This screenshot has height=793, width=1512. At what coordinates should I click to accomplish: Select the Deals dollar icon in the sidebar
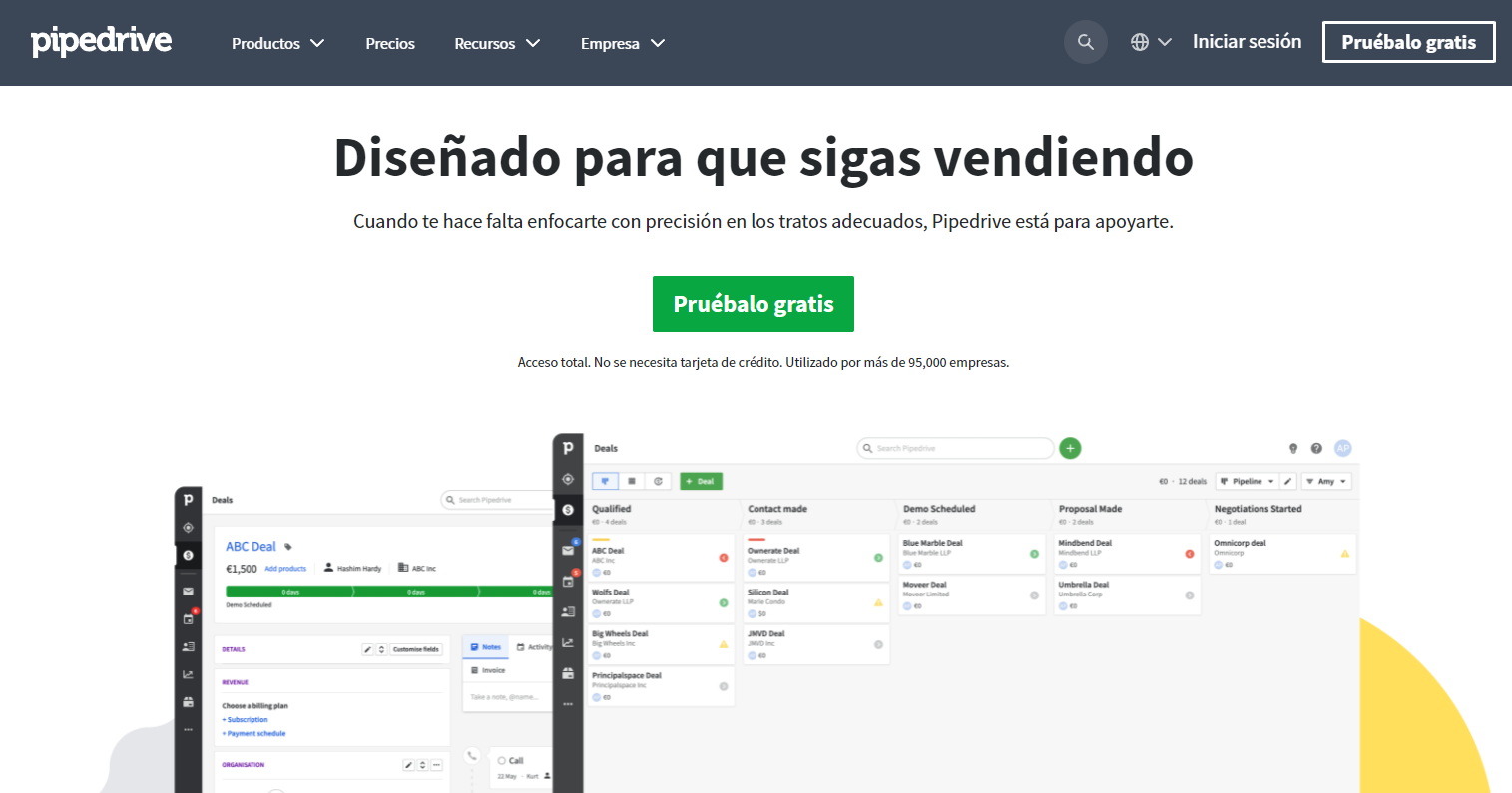click(x=567, y=509)
